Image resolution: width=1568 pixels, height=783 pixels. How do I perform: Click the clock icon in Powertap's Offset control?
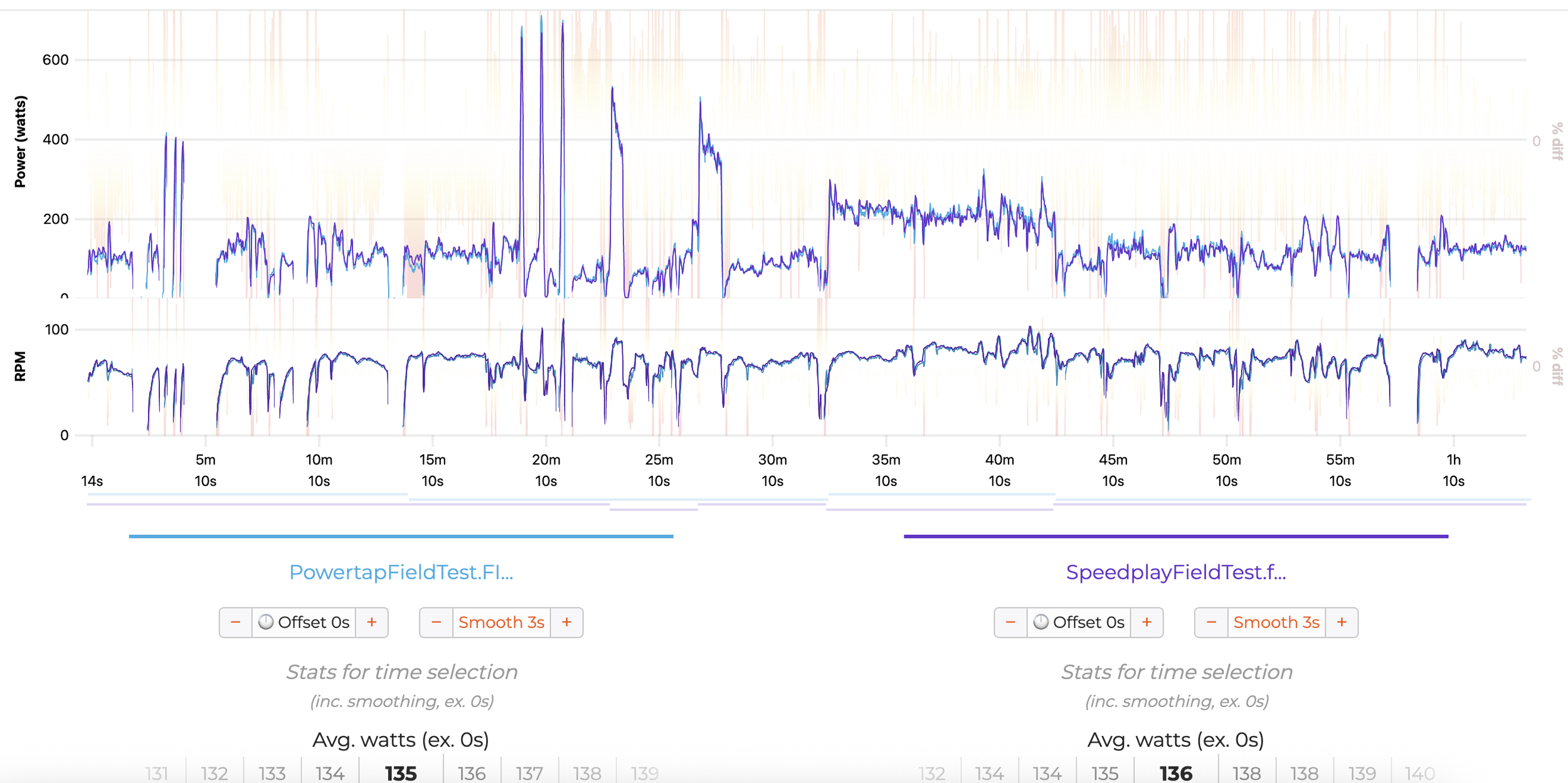click(x=267, y=622)
